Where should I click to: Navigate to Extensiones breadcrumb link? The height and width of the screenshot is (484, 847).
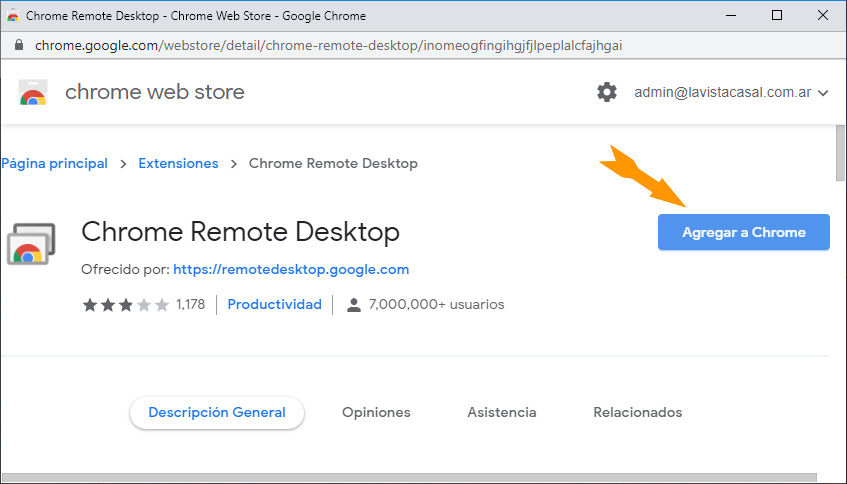click(178, 163)
